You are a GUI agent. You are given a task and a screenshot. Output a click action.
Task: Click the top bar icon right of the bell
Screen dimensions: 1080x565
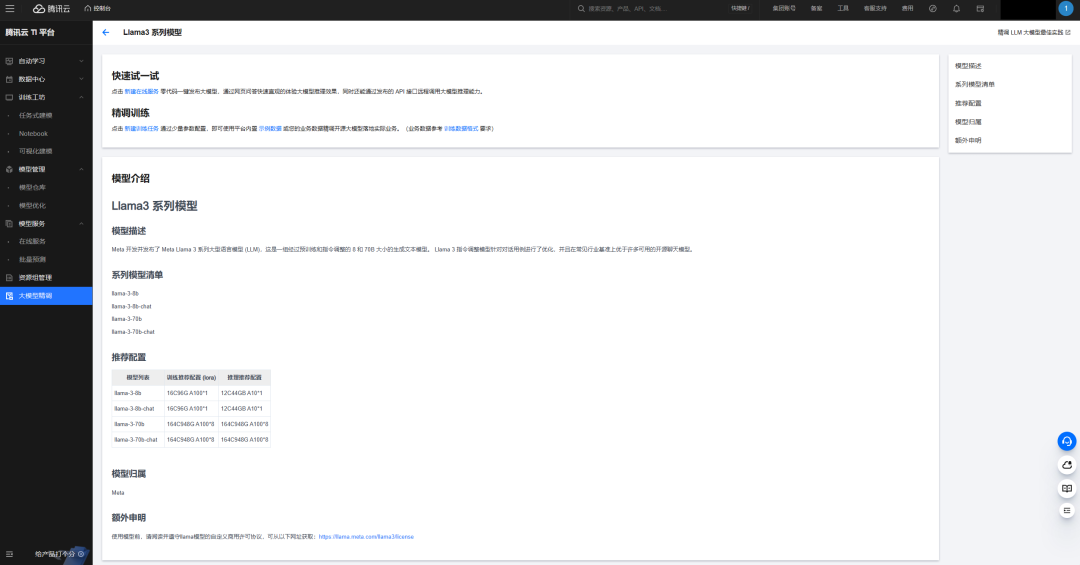[x=980, y=8]
